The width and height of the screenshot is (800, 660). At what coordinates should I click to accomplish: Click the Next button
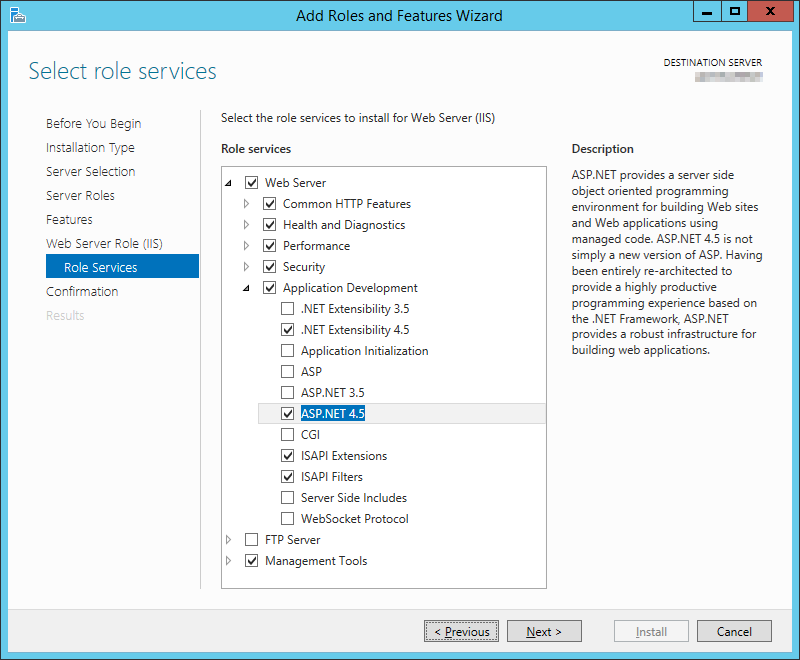tap(544, 631)
